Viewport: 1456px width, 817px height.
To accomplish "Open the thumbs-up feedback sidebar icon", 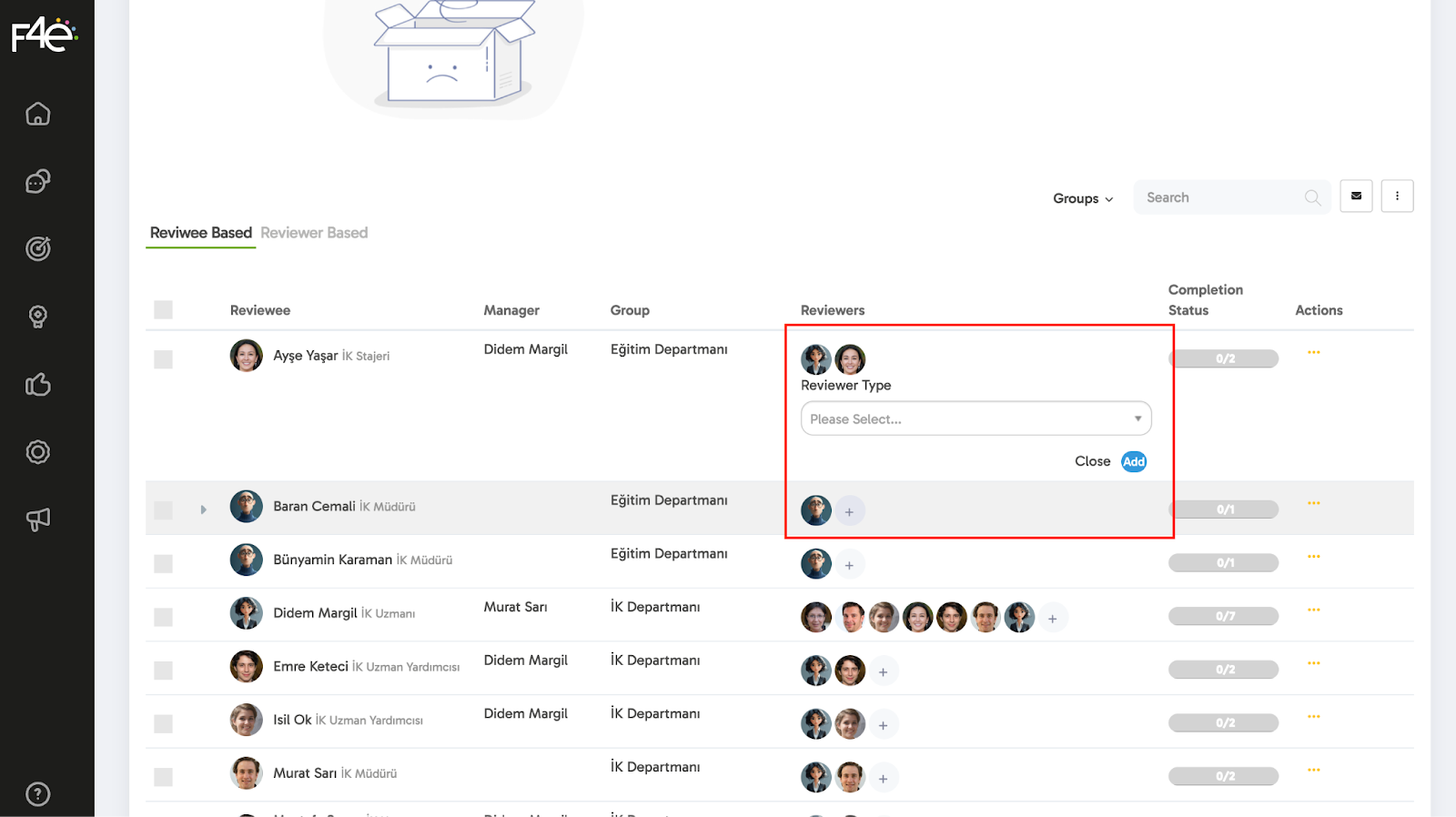I will 38,385.
